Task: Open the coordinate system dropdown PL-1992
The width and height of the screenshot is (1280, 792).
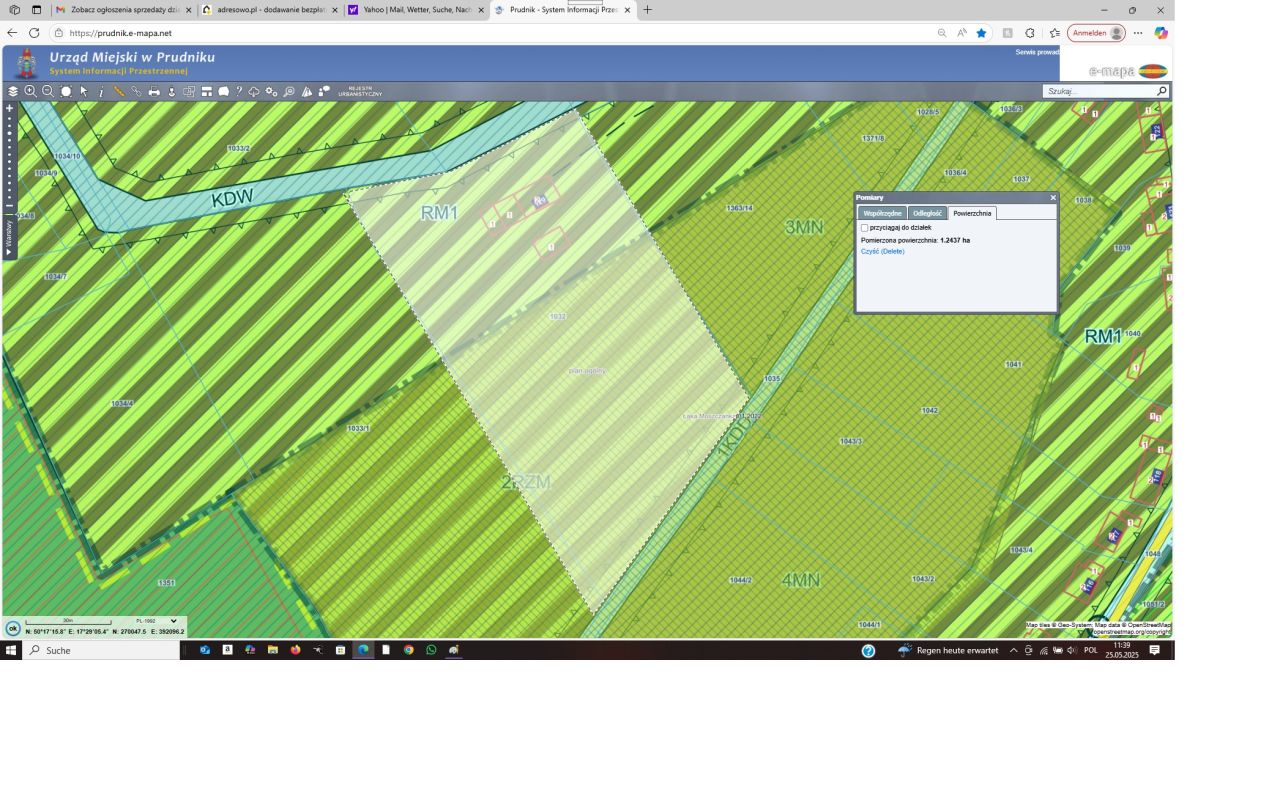Action: [x=155, y=621]
